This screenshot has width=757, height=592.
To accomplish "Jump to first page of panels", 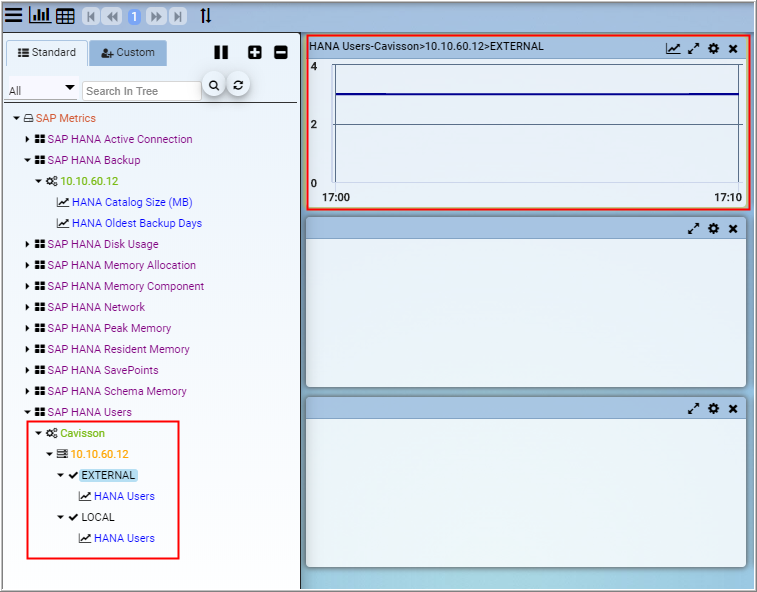I will pyautogui.click(x=91, y=17).
